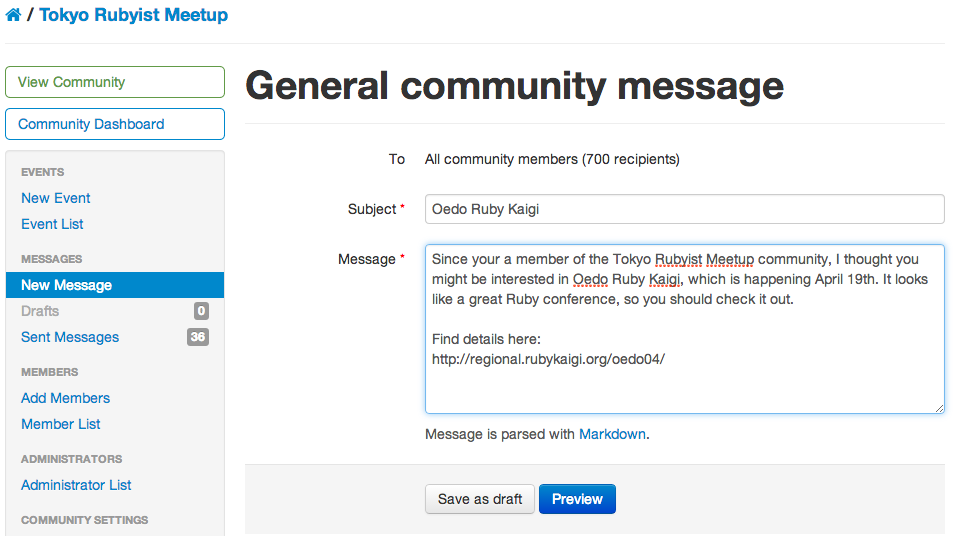Open Sent Messages list
The width and height of the screenshot is (959, 536).
tap(70, 337)
